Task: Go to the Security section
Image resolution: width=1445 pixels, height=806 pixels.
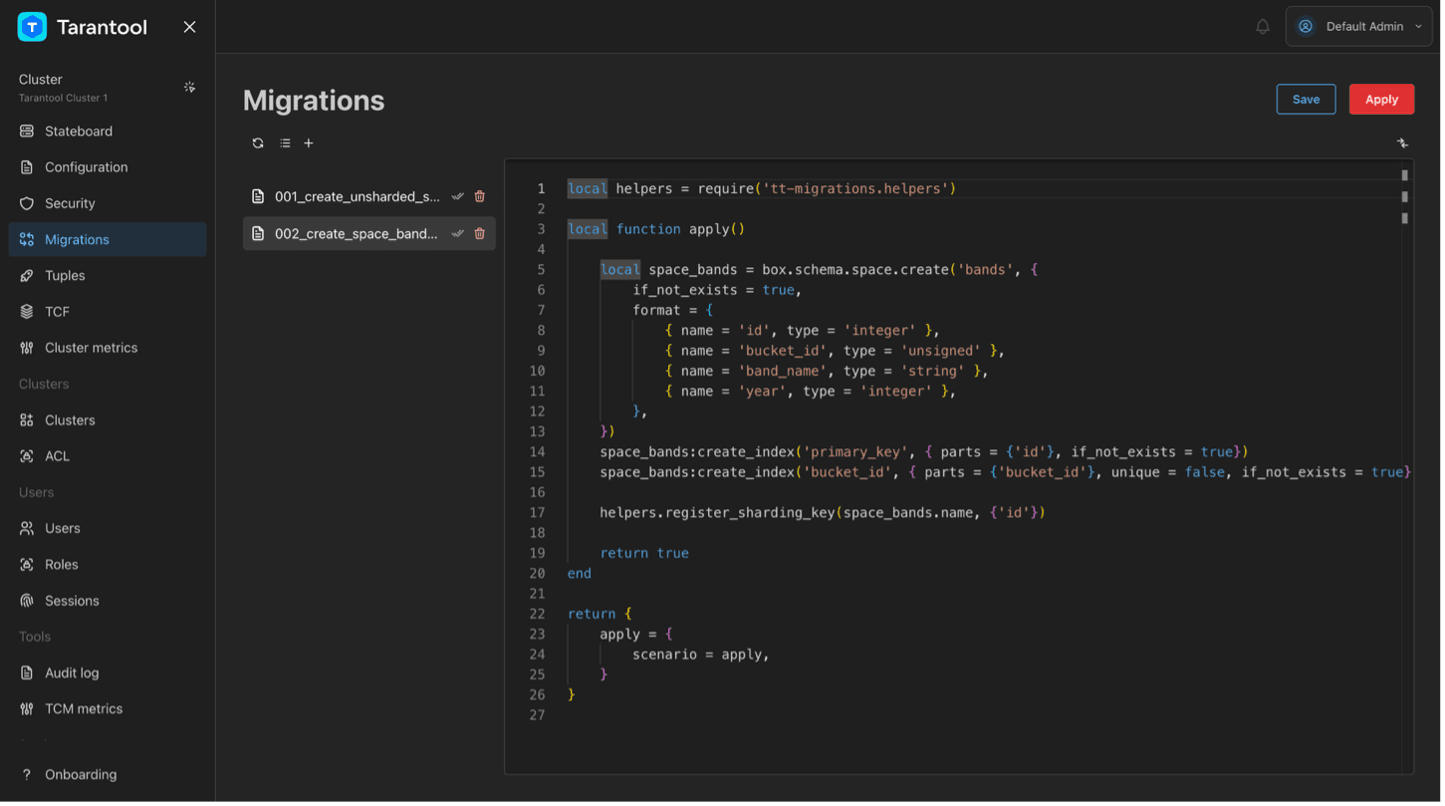Action: click(x=108, y=204)
